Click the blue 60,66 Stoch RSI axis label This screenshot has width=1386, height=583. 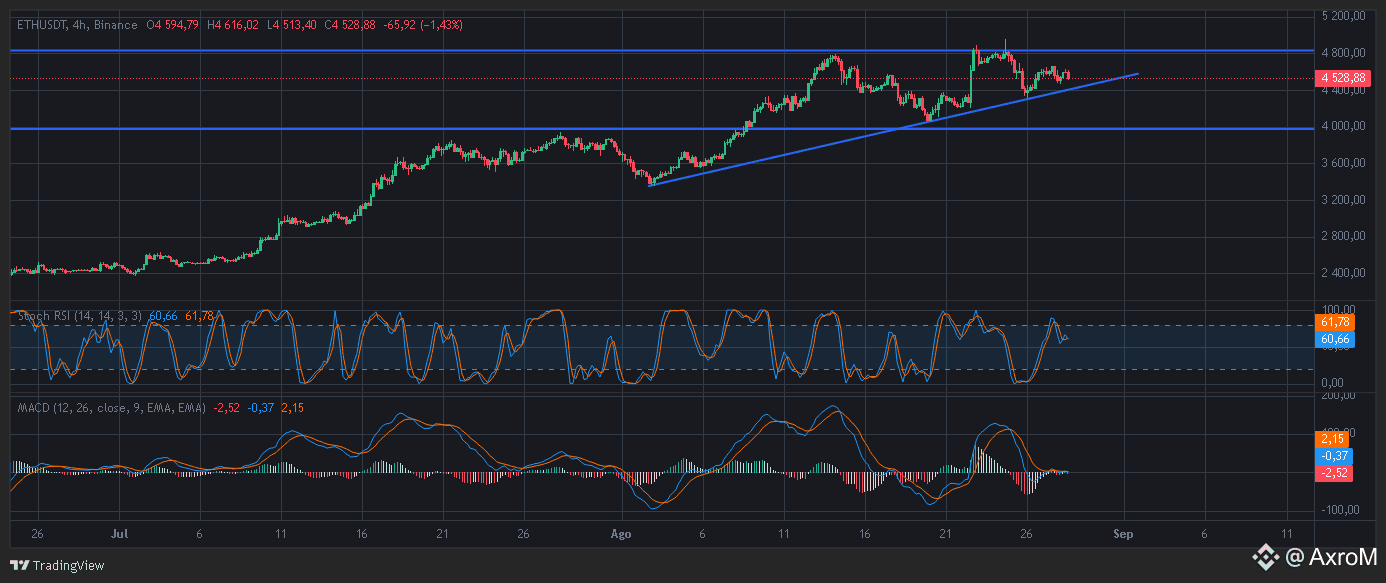pyautogui.click(x=1335, y=340)
